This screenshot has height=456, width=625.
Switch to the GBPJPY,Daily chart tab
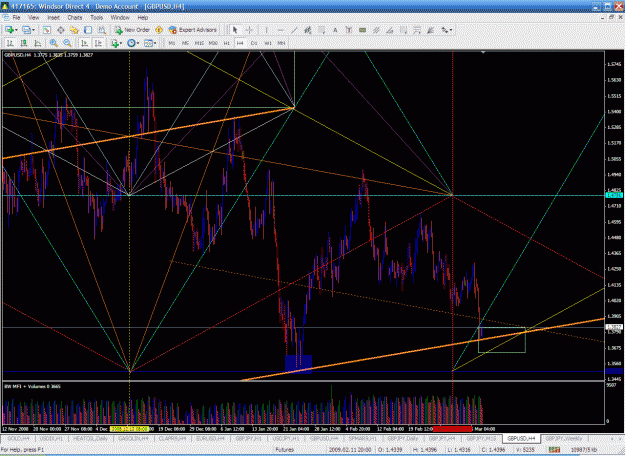tap(403, 438)
